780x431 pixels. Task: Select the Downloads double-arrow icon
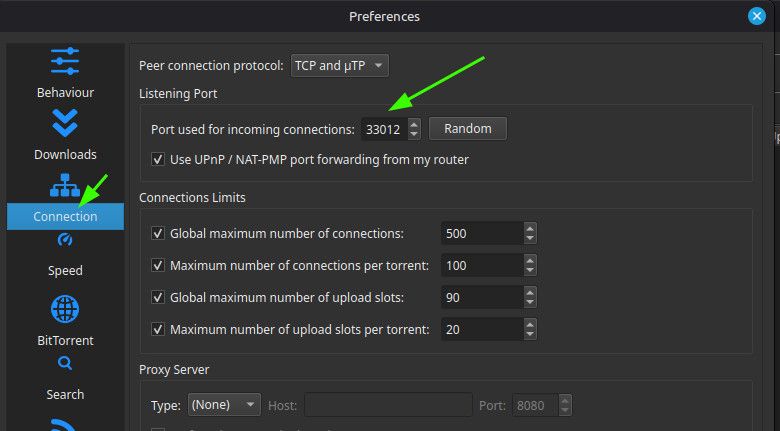pos(65,123)
